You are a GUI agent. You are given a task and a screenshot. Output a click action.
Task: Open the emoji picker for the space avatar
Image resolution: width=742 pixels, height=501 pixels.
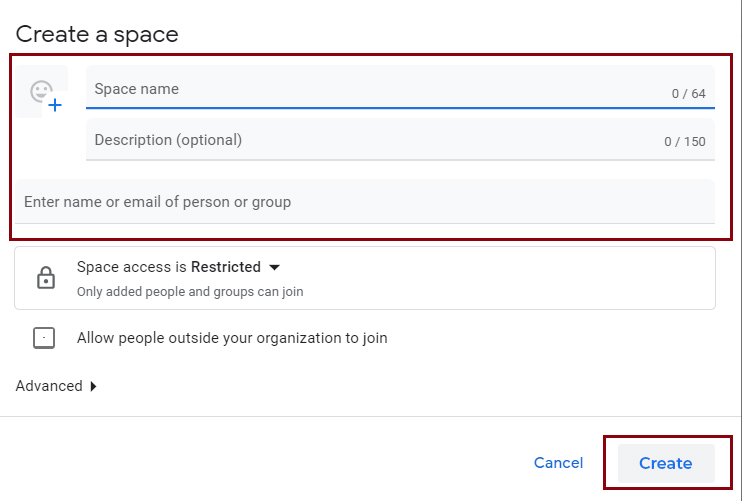point(41,92)
